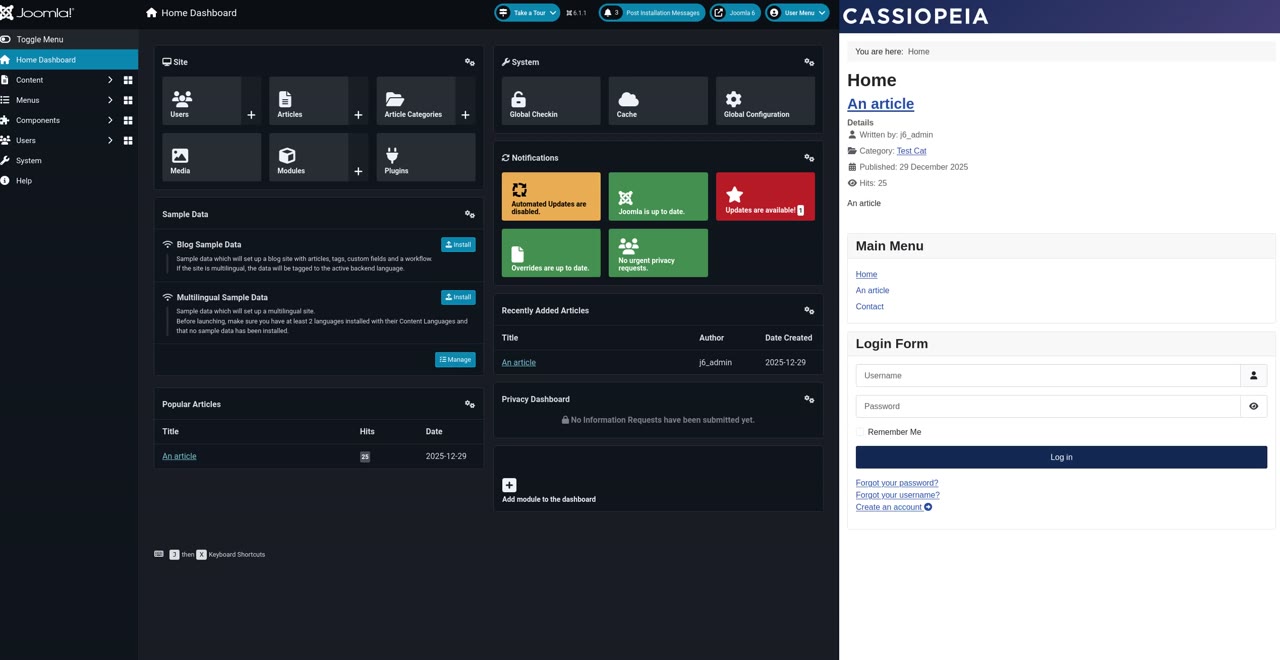Open Privacy Dashboard module settings gear
This screenshot has width=1280, height=660.
pyautogui.click(x=809, y=399)
